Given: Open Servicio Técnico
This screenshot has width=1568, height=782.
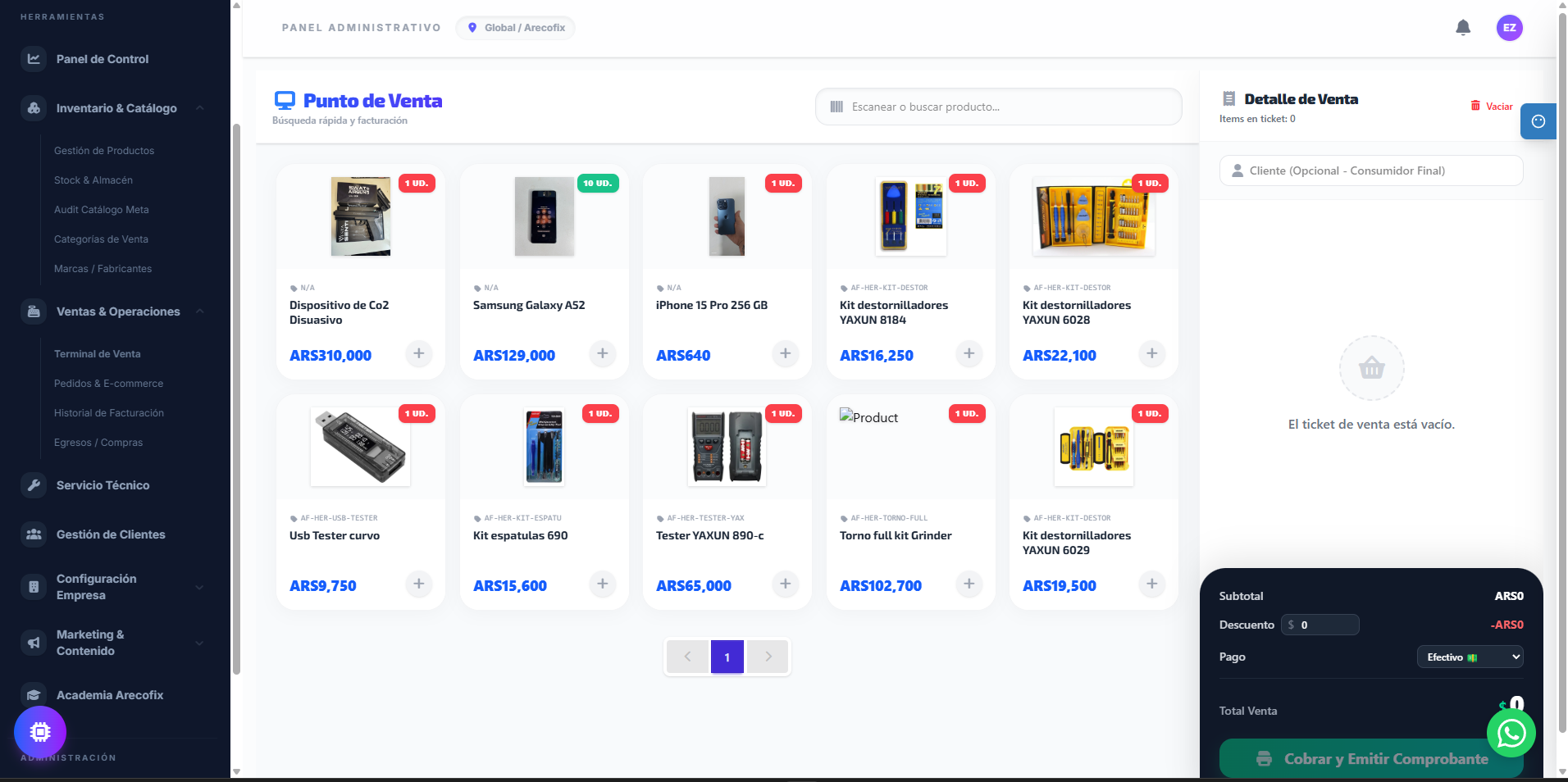Looking at the screenshot, I should [x=103, y=485].
